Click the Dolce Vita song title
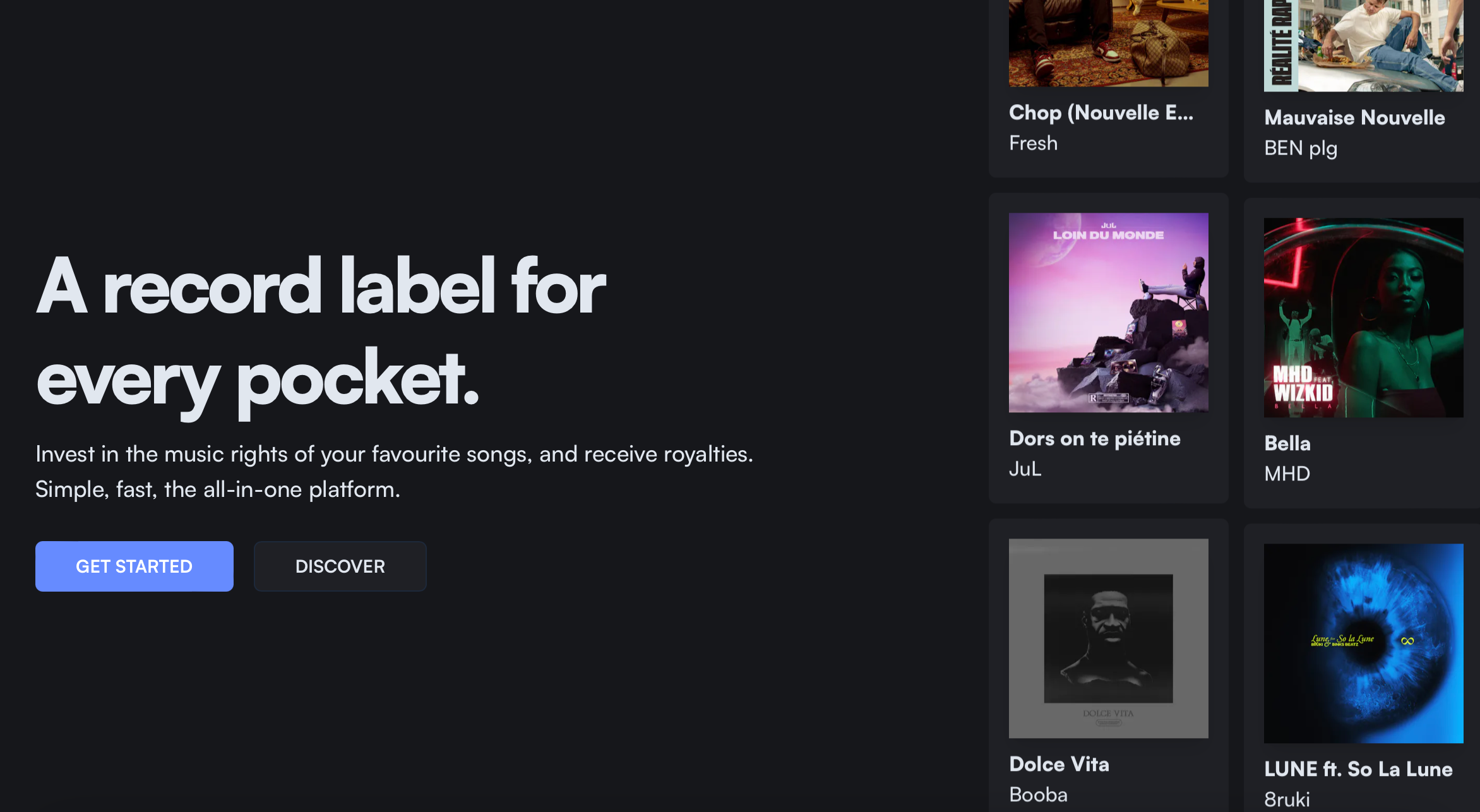The image size is (1480, 812). (1059, 765)
